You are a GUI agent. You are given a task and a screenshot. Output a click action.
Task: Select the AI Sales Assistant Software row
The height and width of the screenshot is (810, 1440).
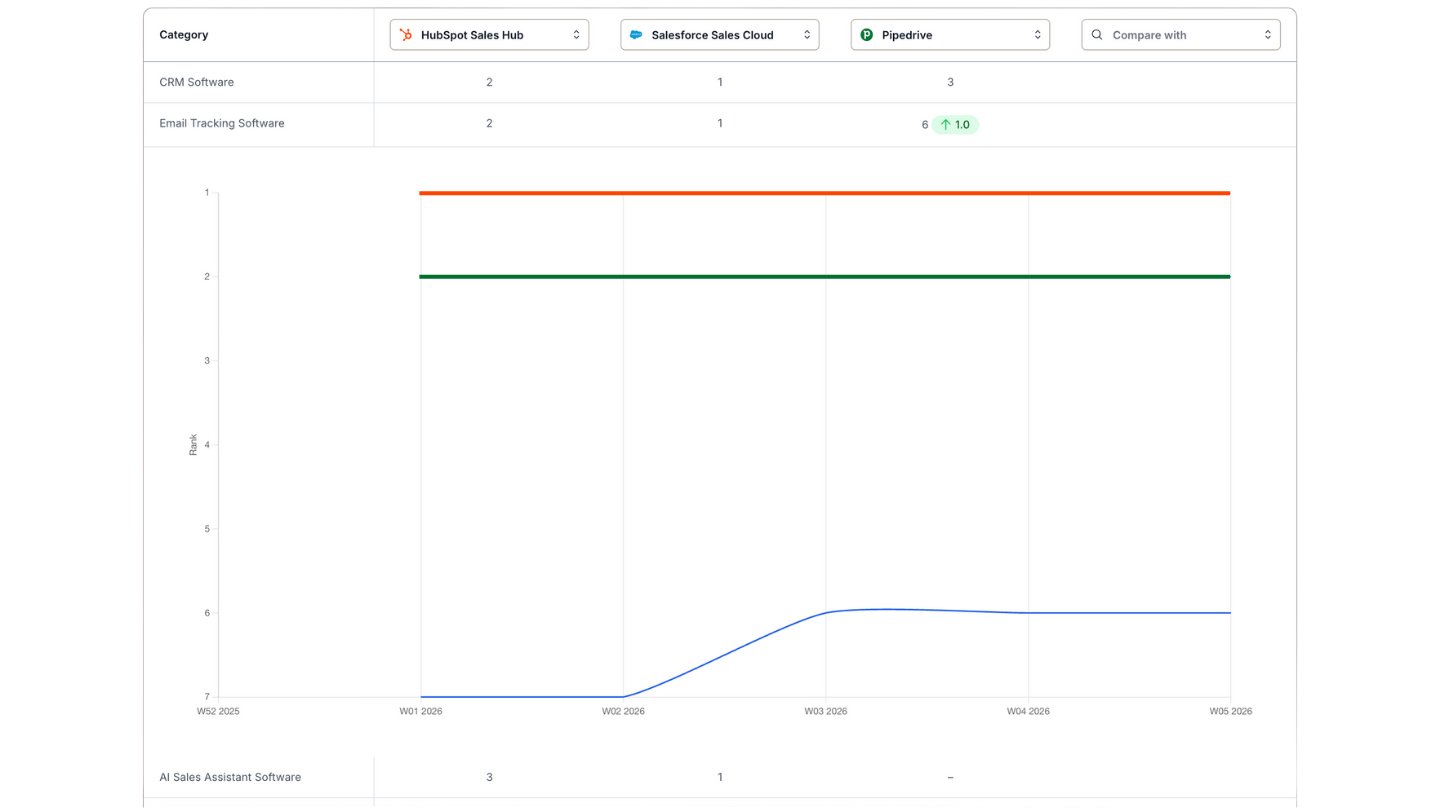720,777
